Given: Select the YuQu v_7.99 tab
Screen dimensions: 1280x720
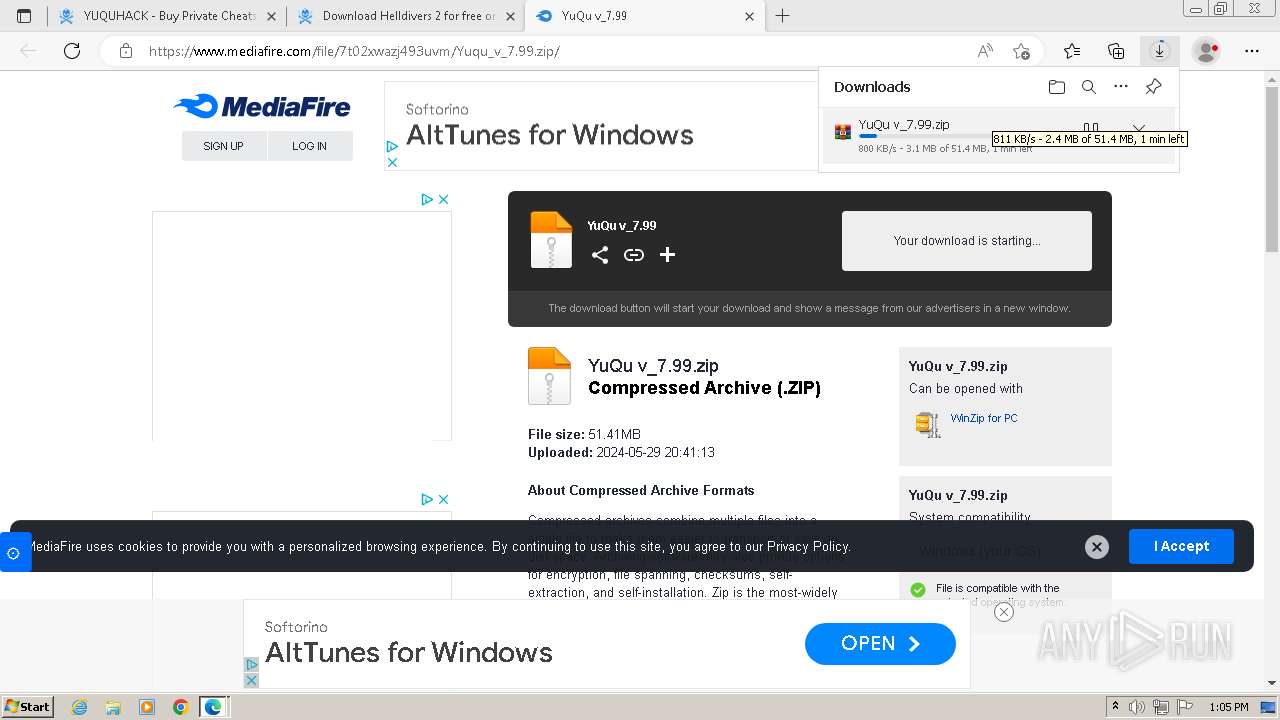Looking at the screenshot, I should click(x=644, y=16).
